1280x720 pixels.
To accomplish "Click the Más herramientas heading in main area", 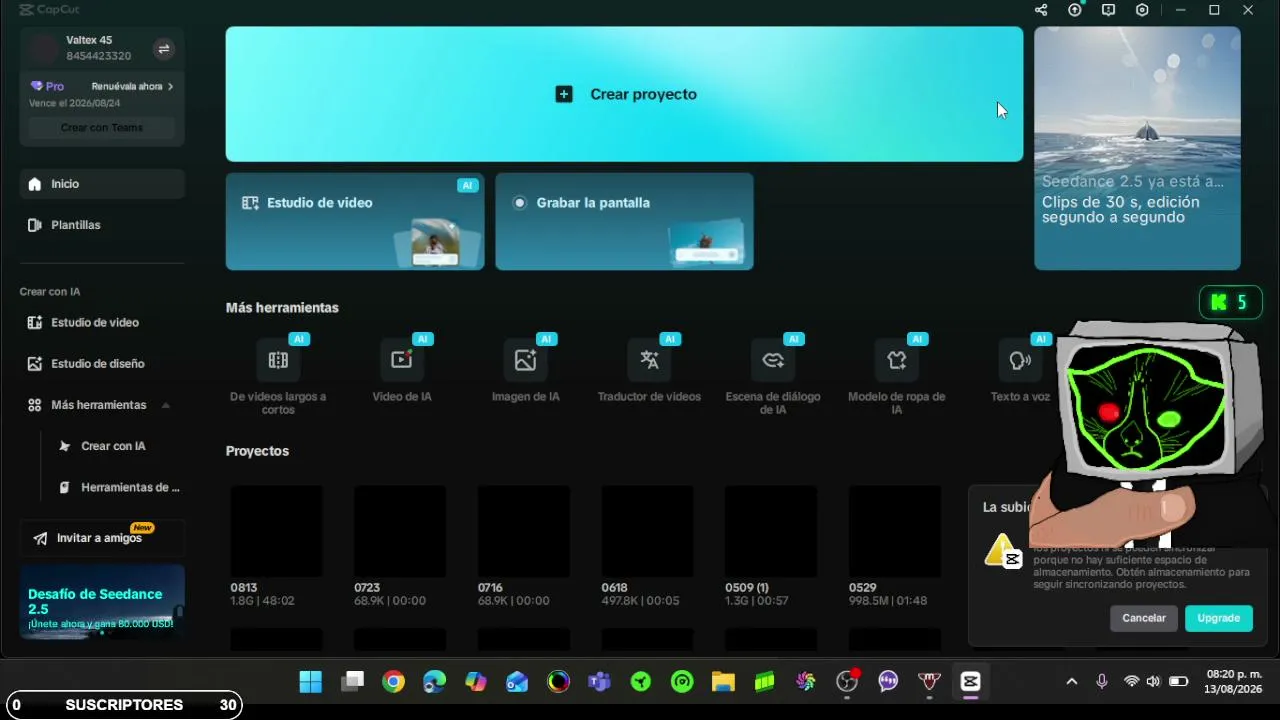I will coord(282,308).
